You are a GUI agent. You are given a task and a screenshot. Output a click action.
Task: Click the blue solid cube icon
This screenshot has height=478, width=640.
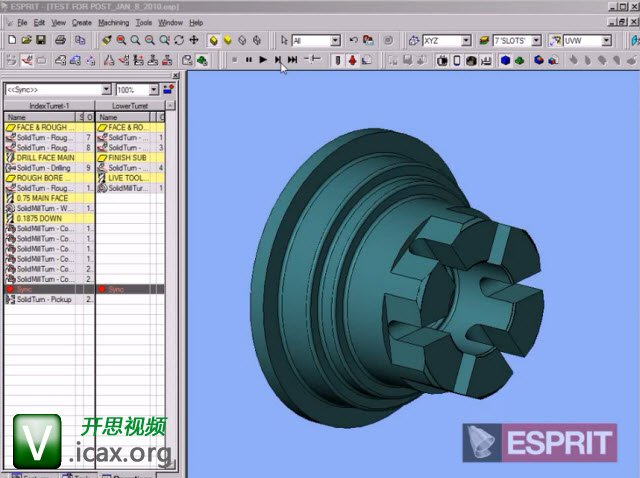pos(505,60)
